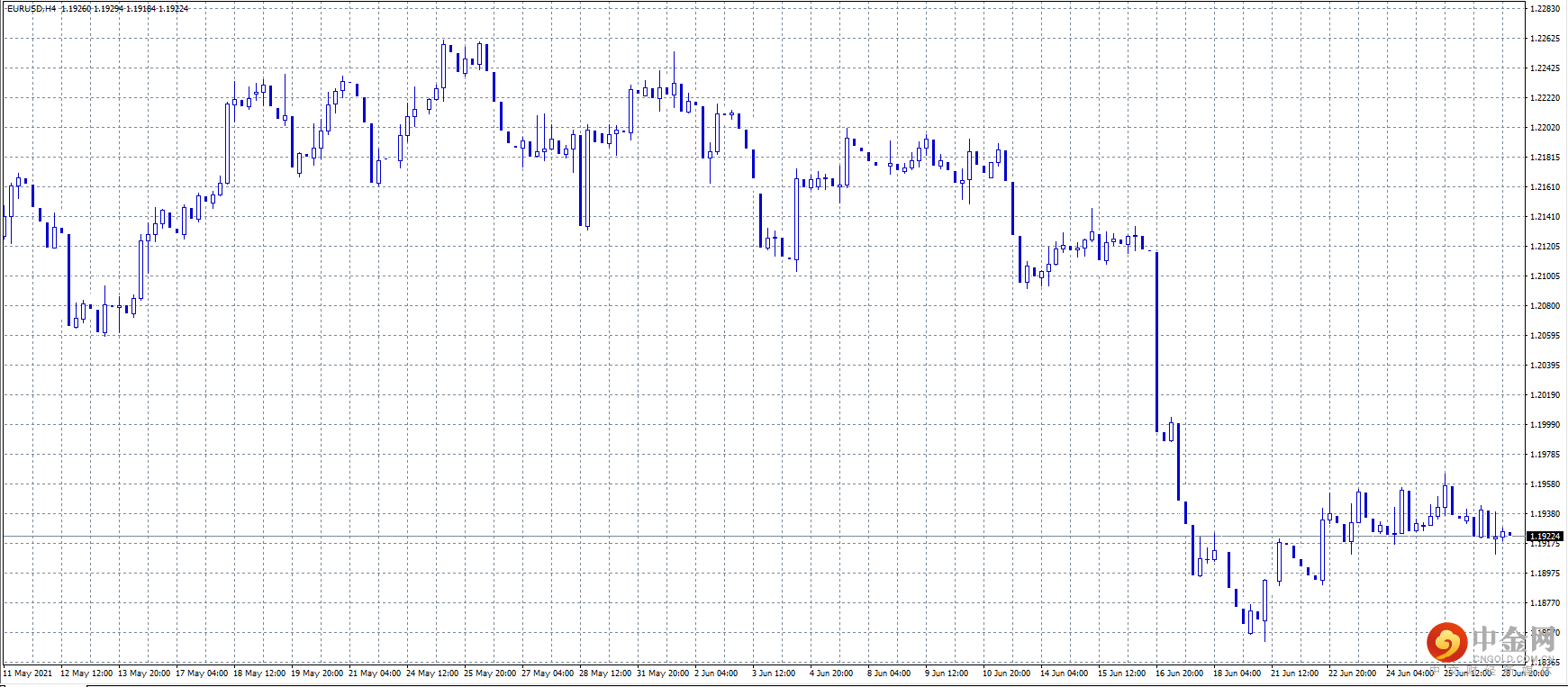1568x687 pixels.
Task: Click the 1.21005 price level on axis
Action: point(1545,276)
